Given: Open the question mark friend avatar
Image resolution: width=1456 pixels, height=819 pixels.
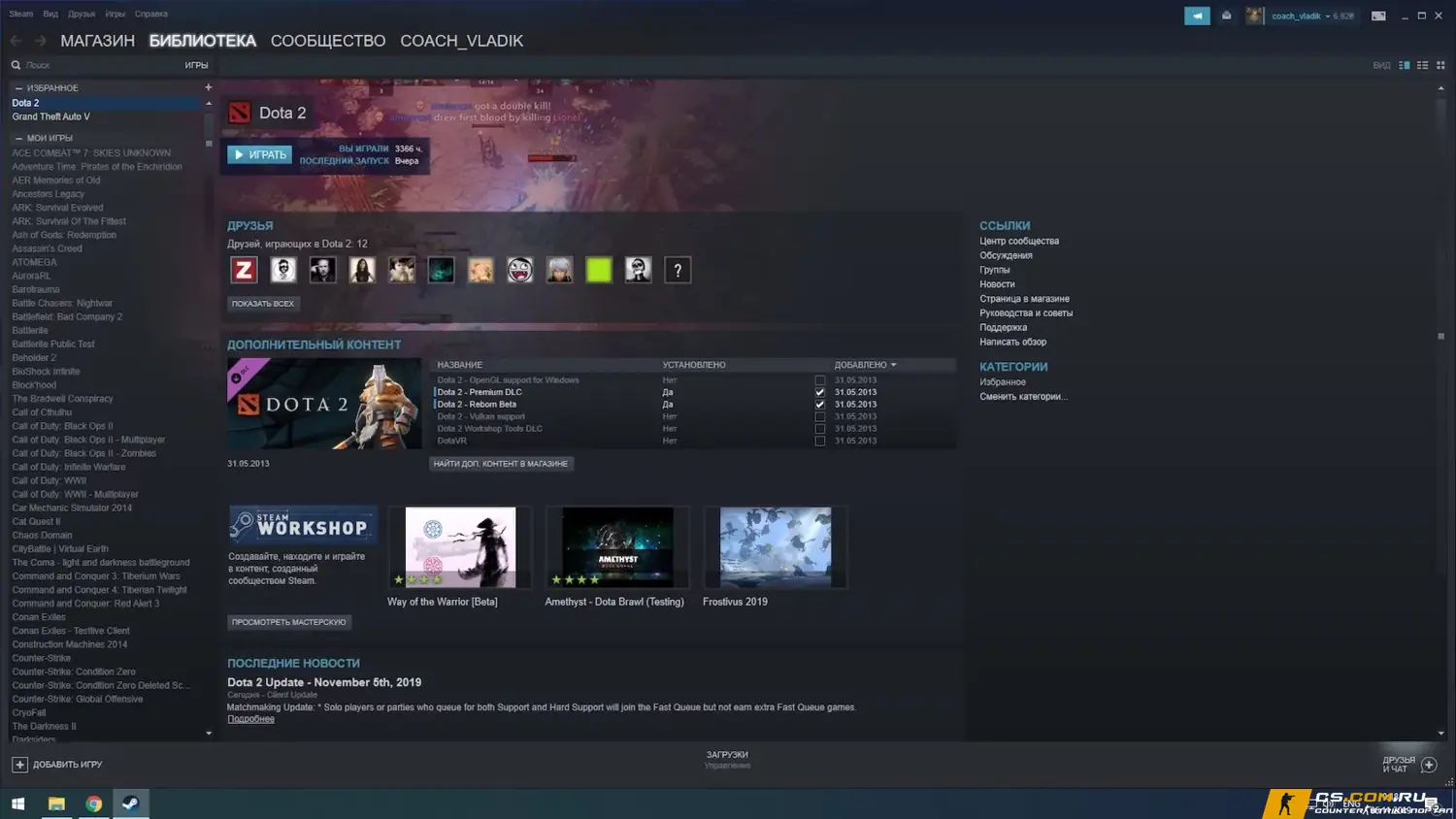Looking at the screenshot, I should pos(678,270).
